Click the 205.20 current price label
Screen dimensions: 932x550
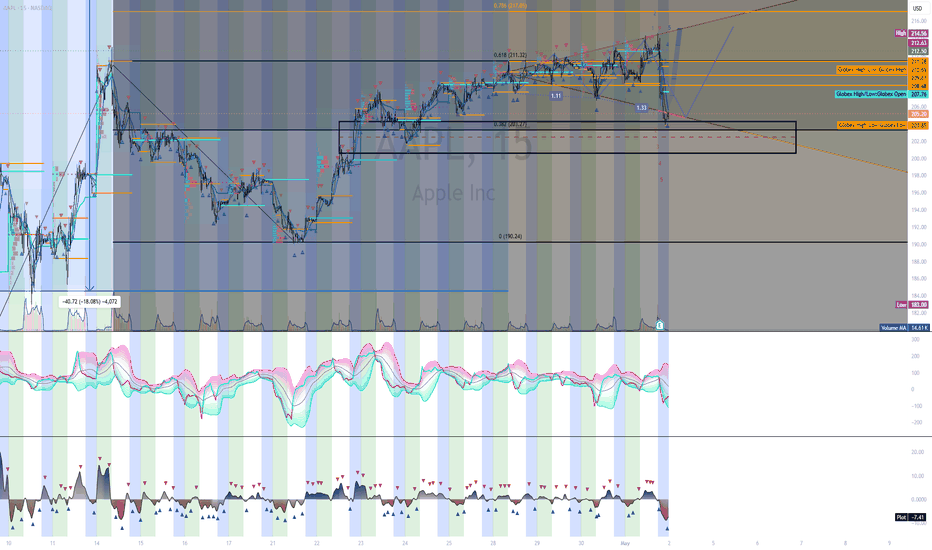[918, 114]
